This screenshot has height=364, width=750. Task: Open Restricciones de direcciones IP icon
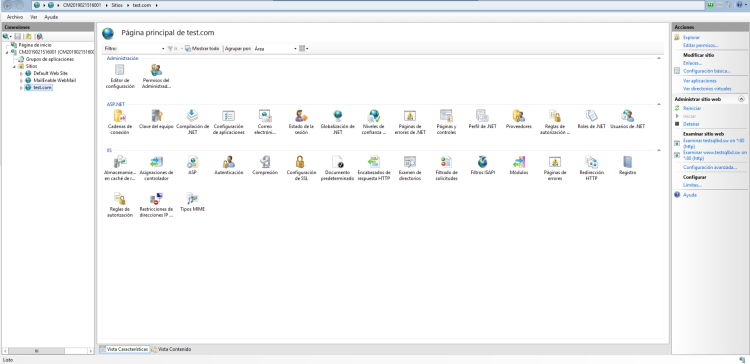point(156,205)
